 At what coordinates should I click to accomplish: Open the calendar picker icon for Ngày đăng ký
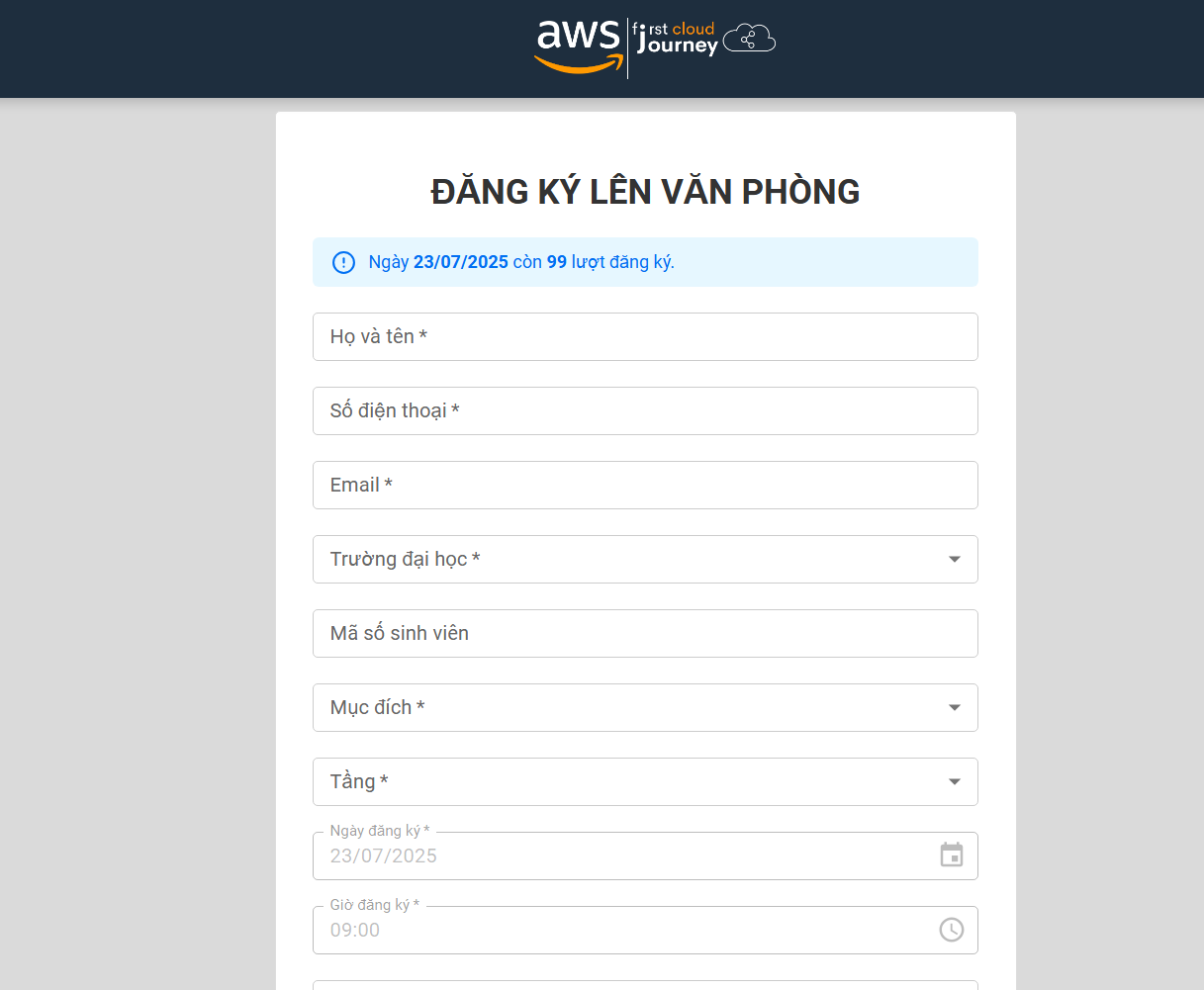[952, 855]
